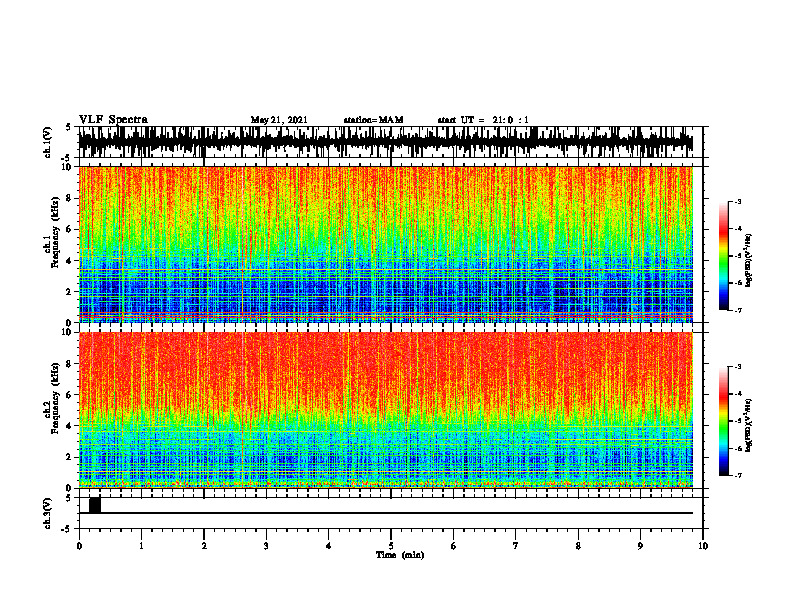Viewport: 792px width, 612px height.
Task: Click the black pulse block in ch.3 panel
Action: 95,505
